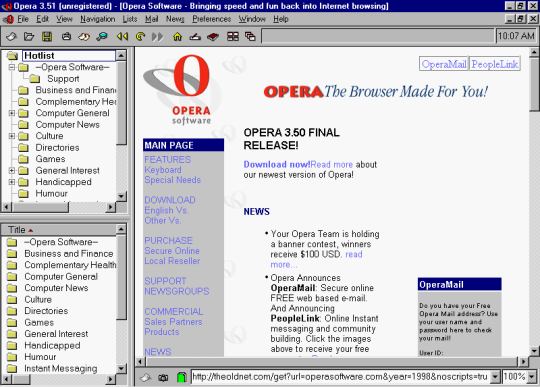Expand the Culture folder in Hotlist tree
This screenshot has width=540, height=387.
coord(12,136)
